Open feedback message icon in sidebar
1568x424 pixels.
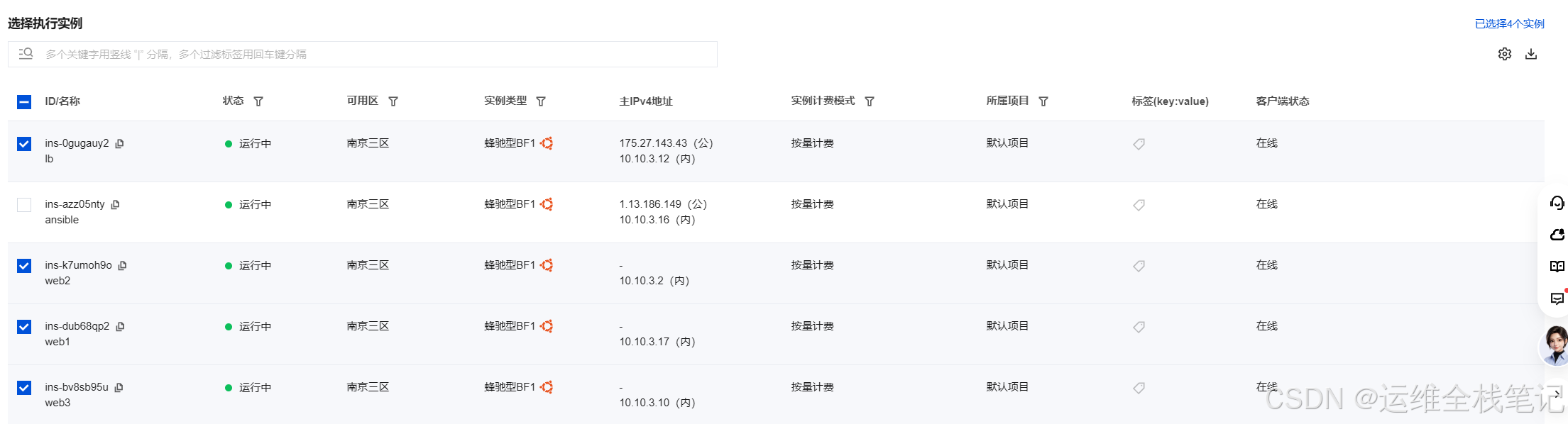[1557, 298]
